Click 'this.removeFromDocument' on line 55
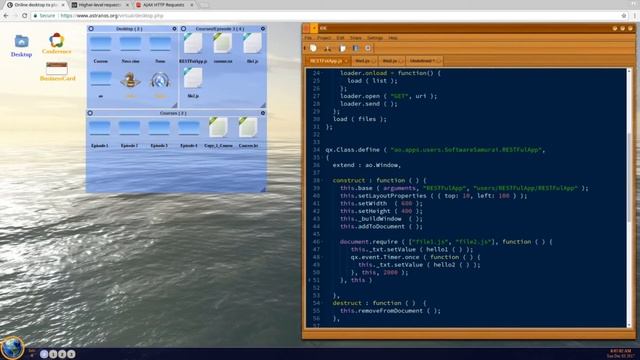 click(x=382, y=311)
